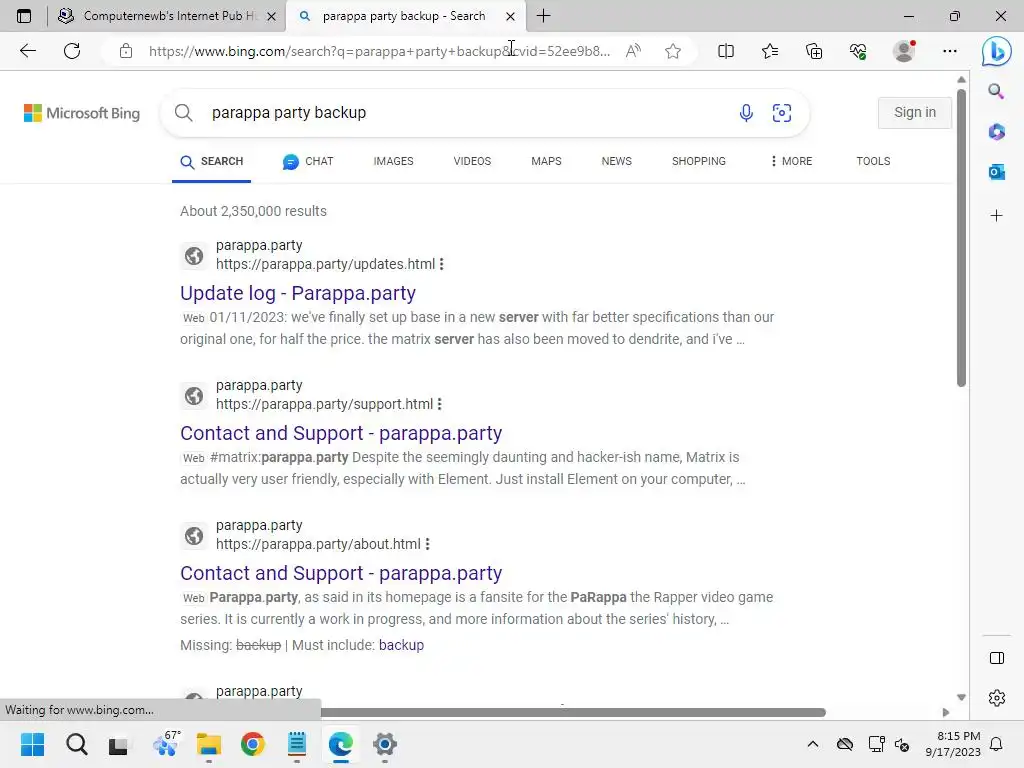Refresh the current page

click(x=72, y=51)
